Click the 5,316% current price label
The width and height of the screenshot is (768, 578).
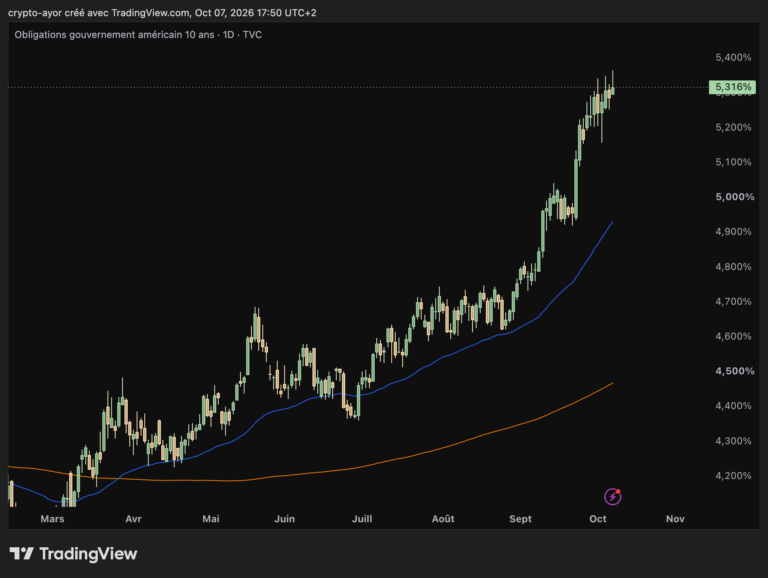tap(732, 87)
